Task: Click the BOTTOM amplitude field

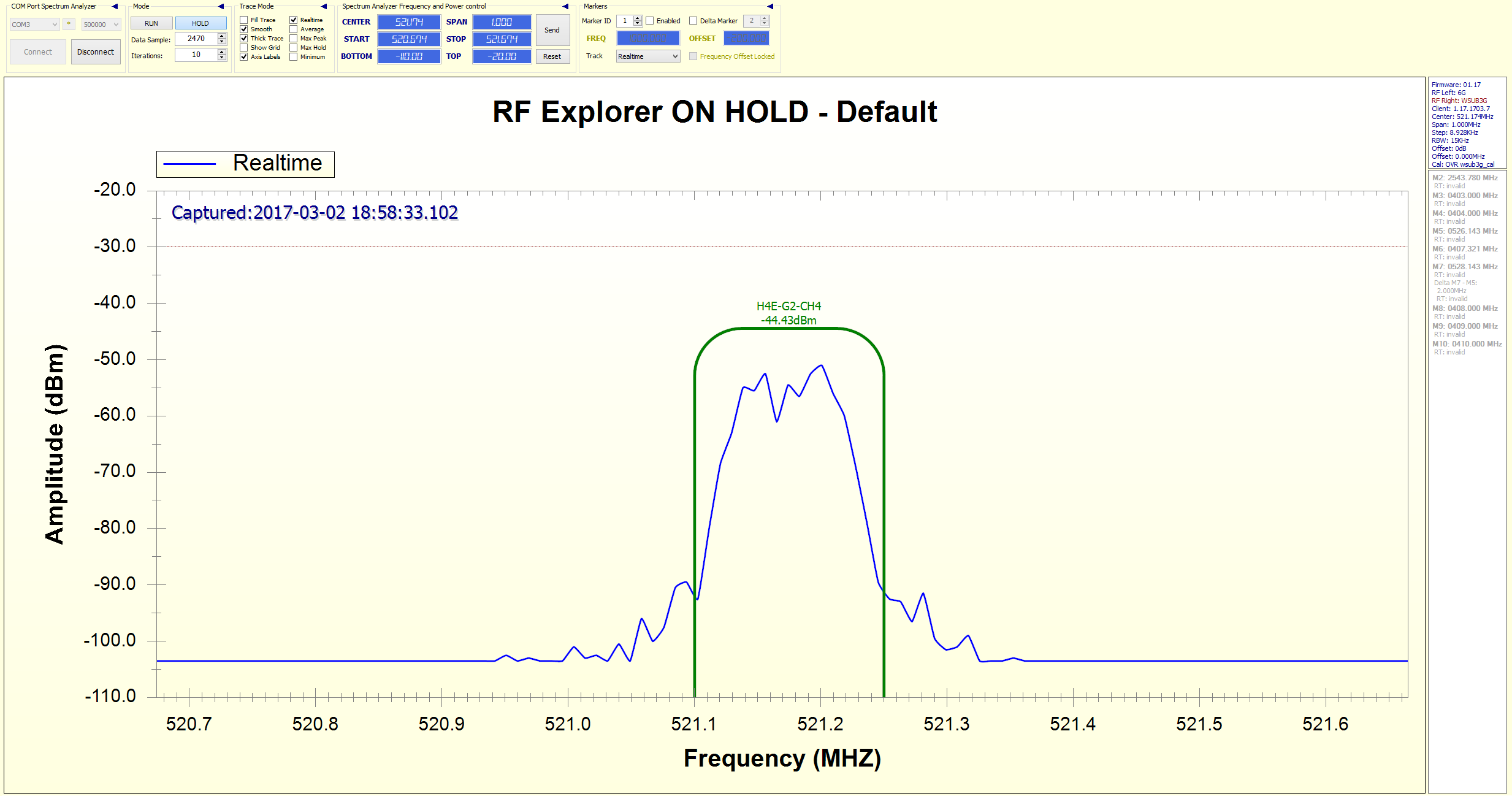Action: pos(409,56)
